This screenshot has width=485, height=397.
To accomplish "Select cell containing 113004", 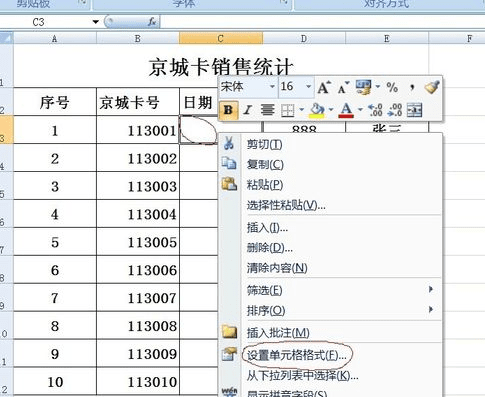I will [138, 214].
